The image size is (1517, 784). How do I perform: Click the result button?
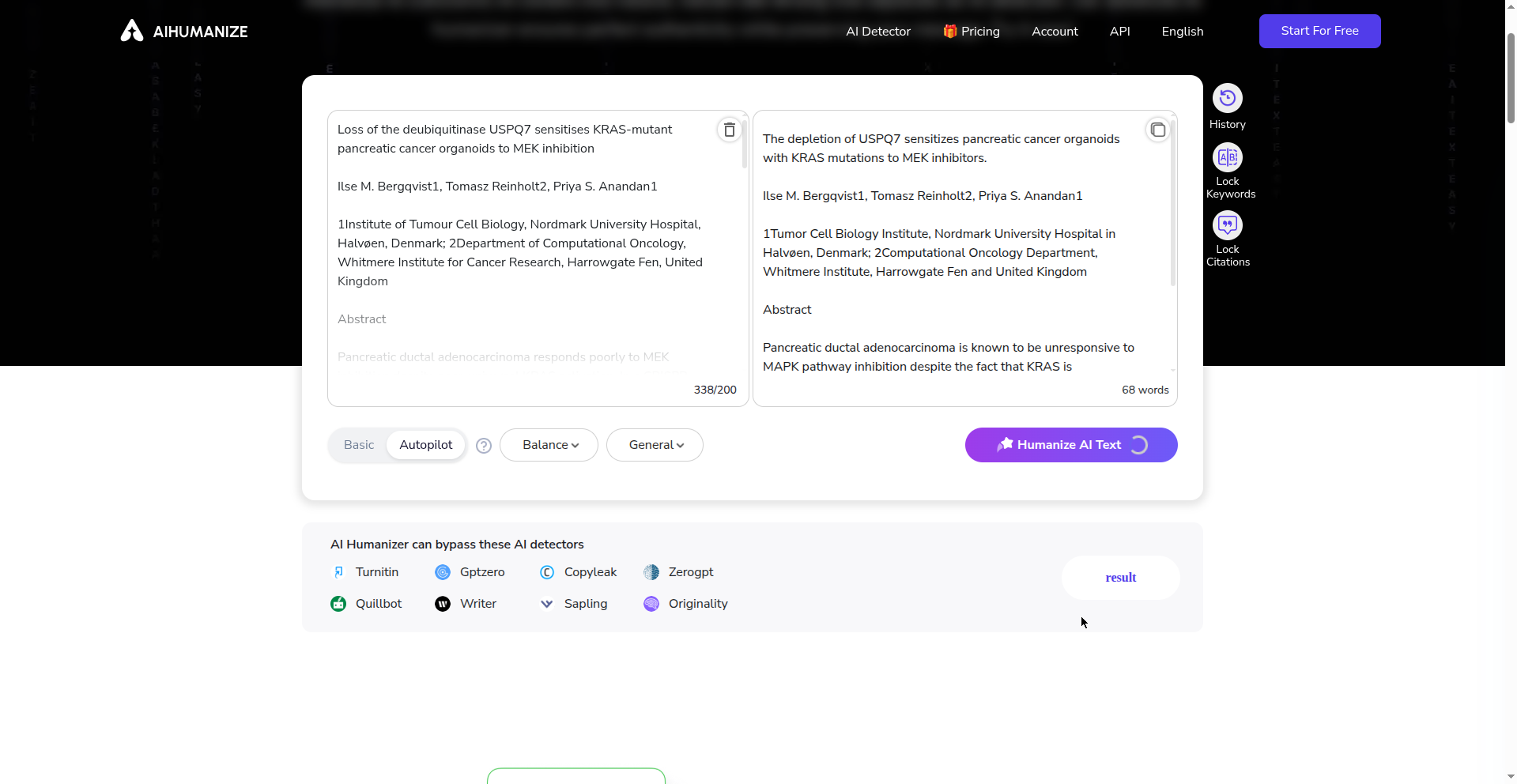coord(1120,578)
